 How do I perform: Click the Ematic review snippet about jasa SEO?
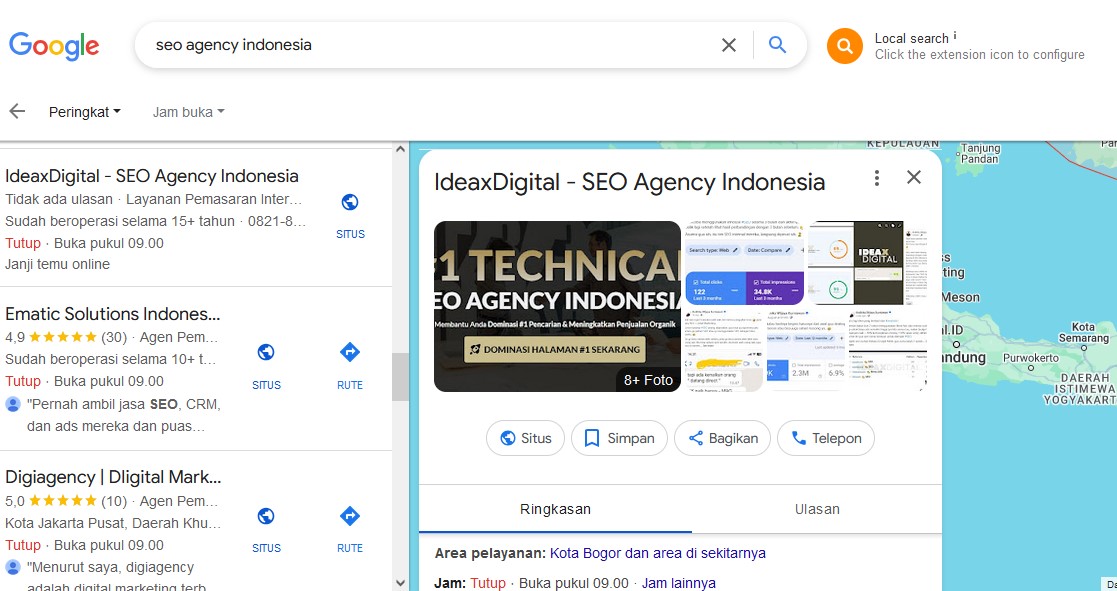pos(123,415)
